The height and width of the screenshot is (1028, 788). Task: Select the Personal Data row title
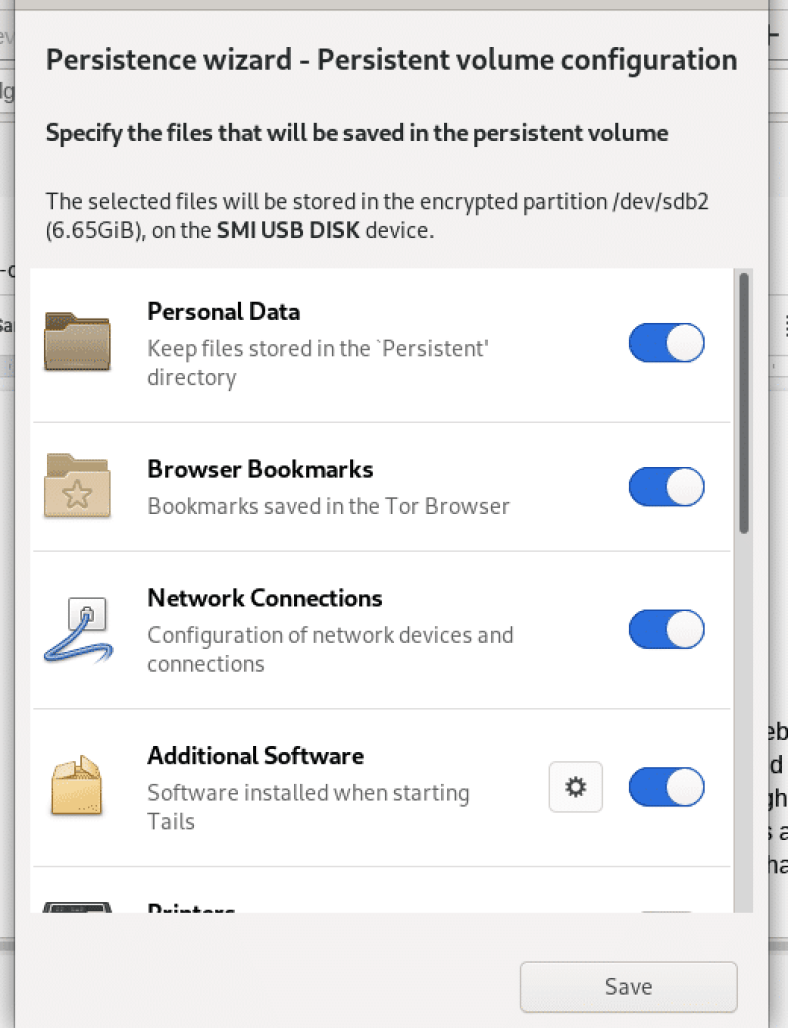223,311
